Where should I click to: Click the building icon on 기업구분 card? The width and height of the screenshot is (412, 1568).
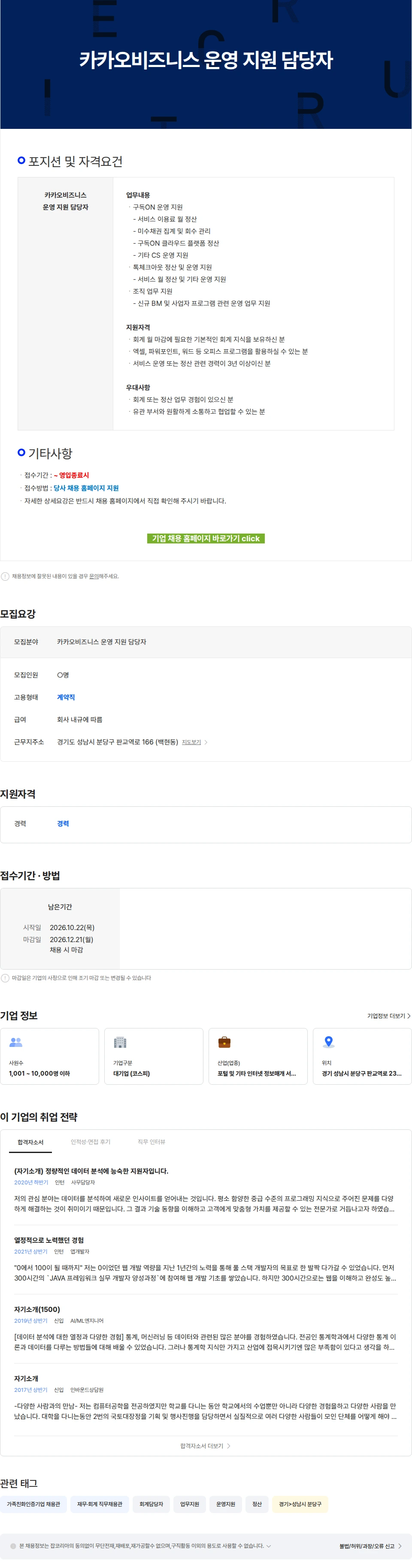click(120, 1042)
